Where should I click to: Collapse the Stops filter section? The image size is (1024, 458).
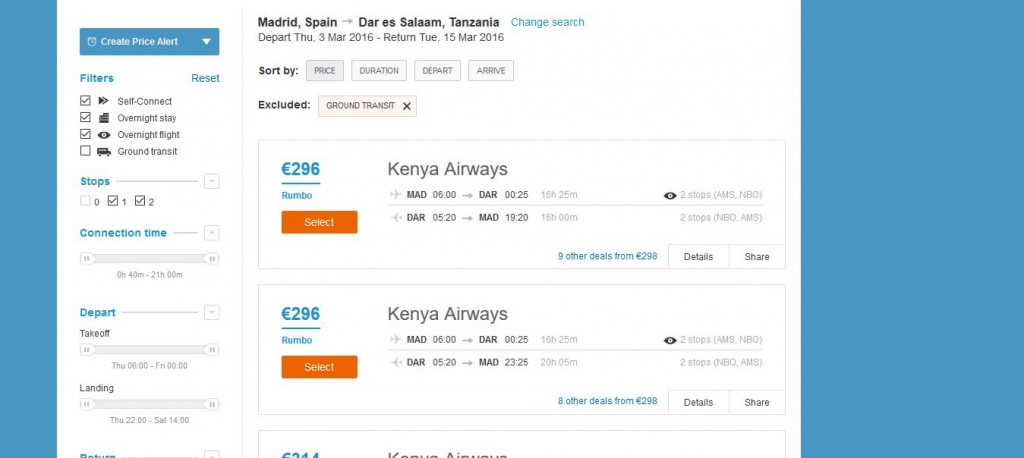(x=211, y=182)
